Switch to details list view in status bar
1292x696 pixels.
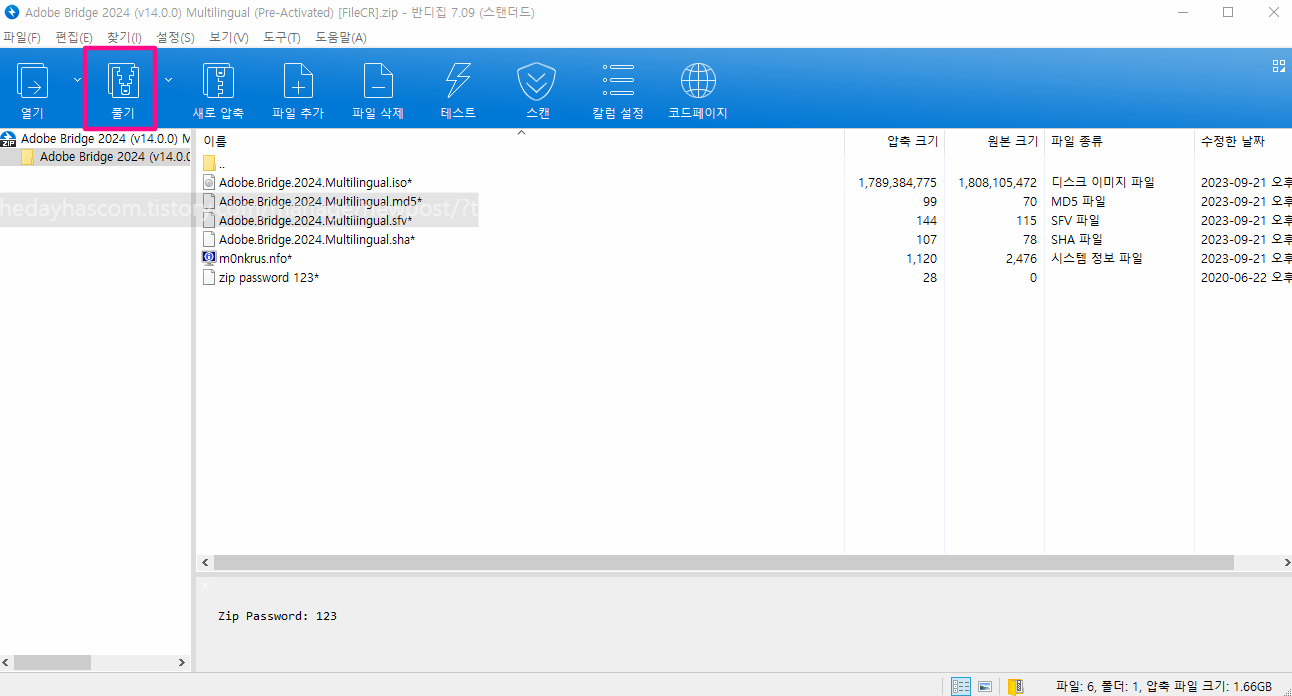[x=961, y=686]
